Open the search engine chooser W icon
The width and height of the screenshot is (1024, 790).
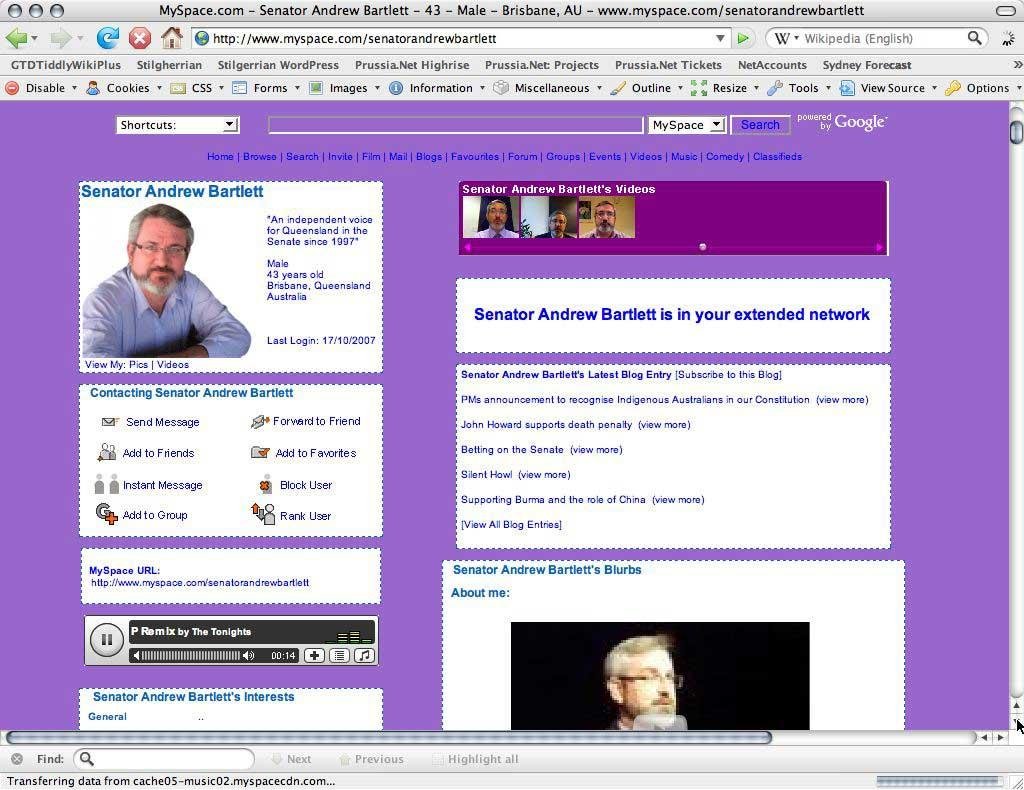(x=786, y=39)
